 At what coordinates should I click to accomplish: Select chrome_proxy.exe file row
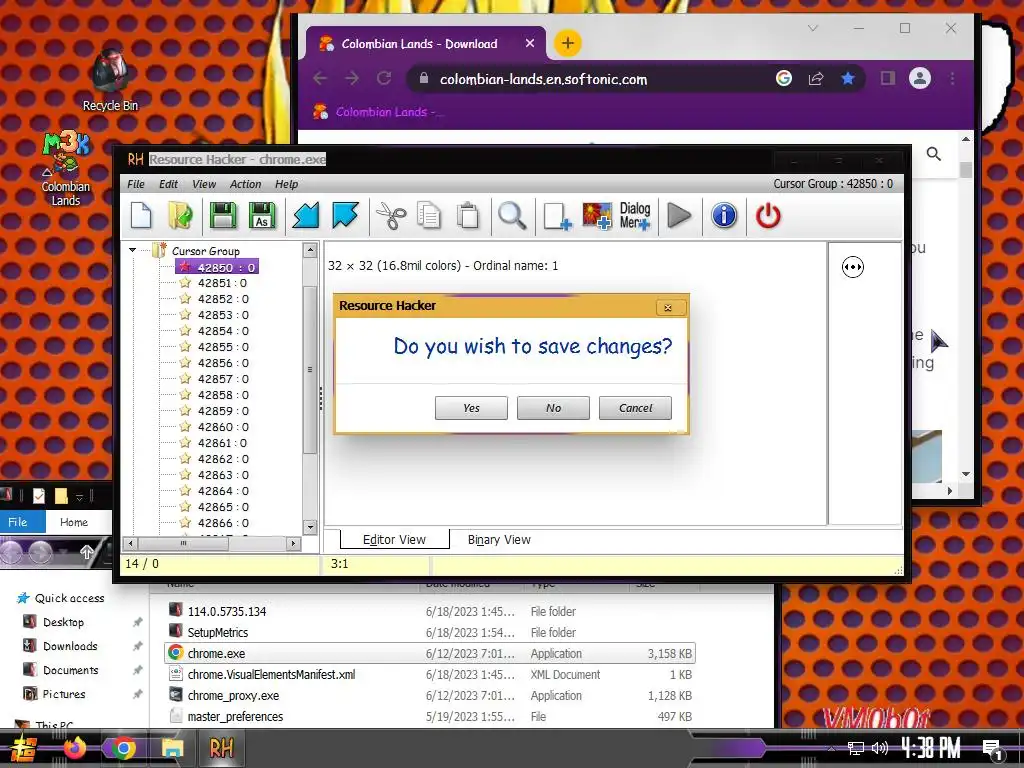pyautogui.click(x=430, y=696)
